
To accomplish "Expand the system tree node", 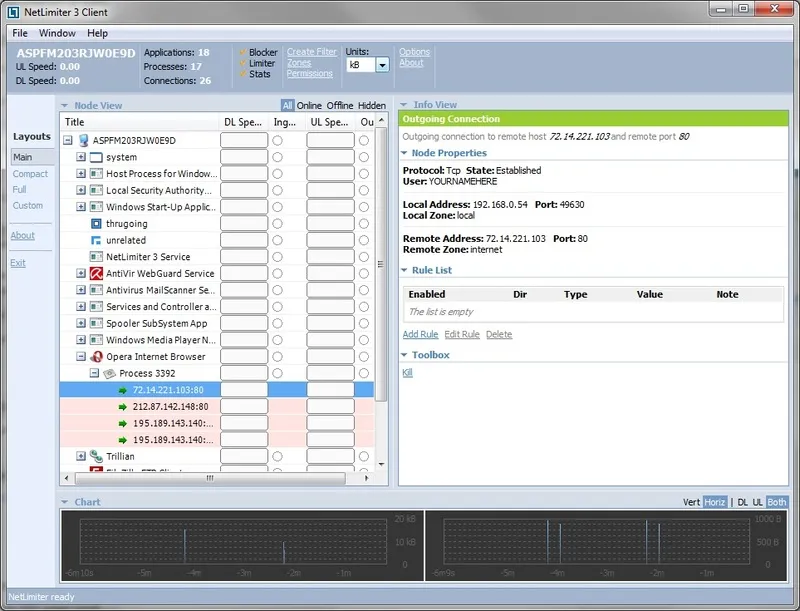I will point(81,157).
